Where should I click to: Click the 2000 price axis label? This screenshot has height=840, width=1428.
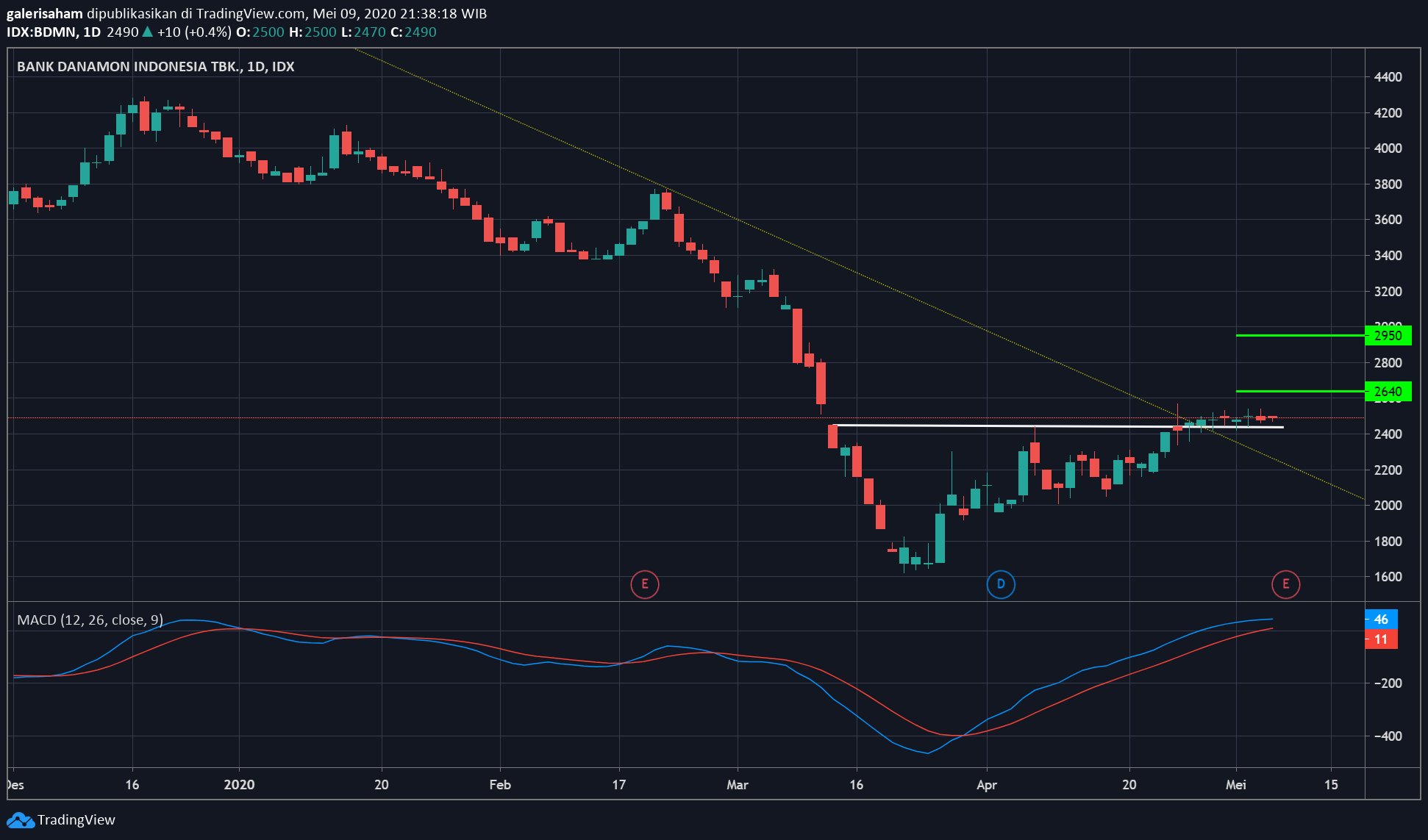click(1388, 505)
